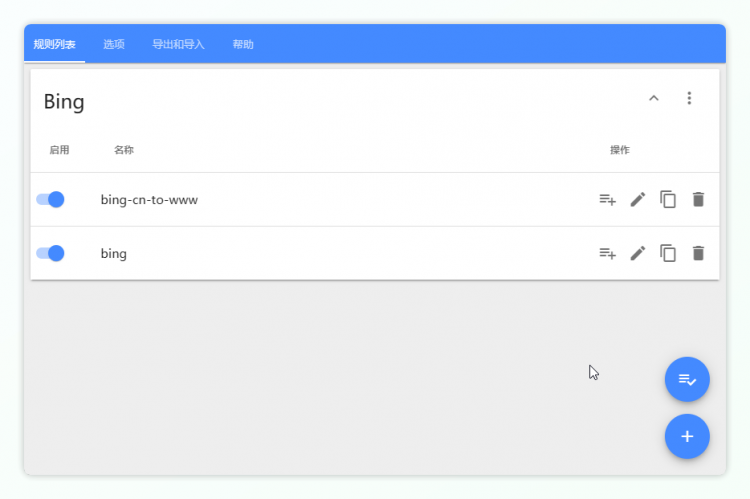Click the bing-cn-to-www rule name
The image size is (750, 499).
(x=149, y=200)
